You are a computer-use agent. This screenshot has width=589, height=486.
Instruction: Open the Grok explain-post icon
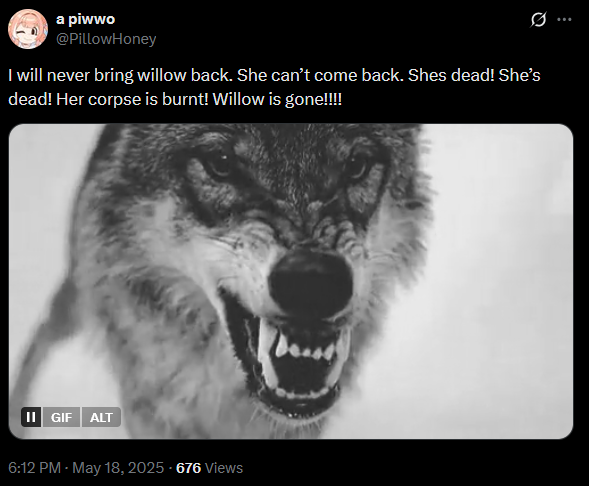538,20
